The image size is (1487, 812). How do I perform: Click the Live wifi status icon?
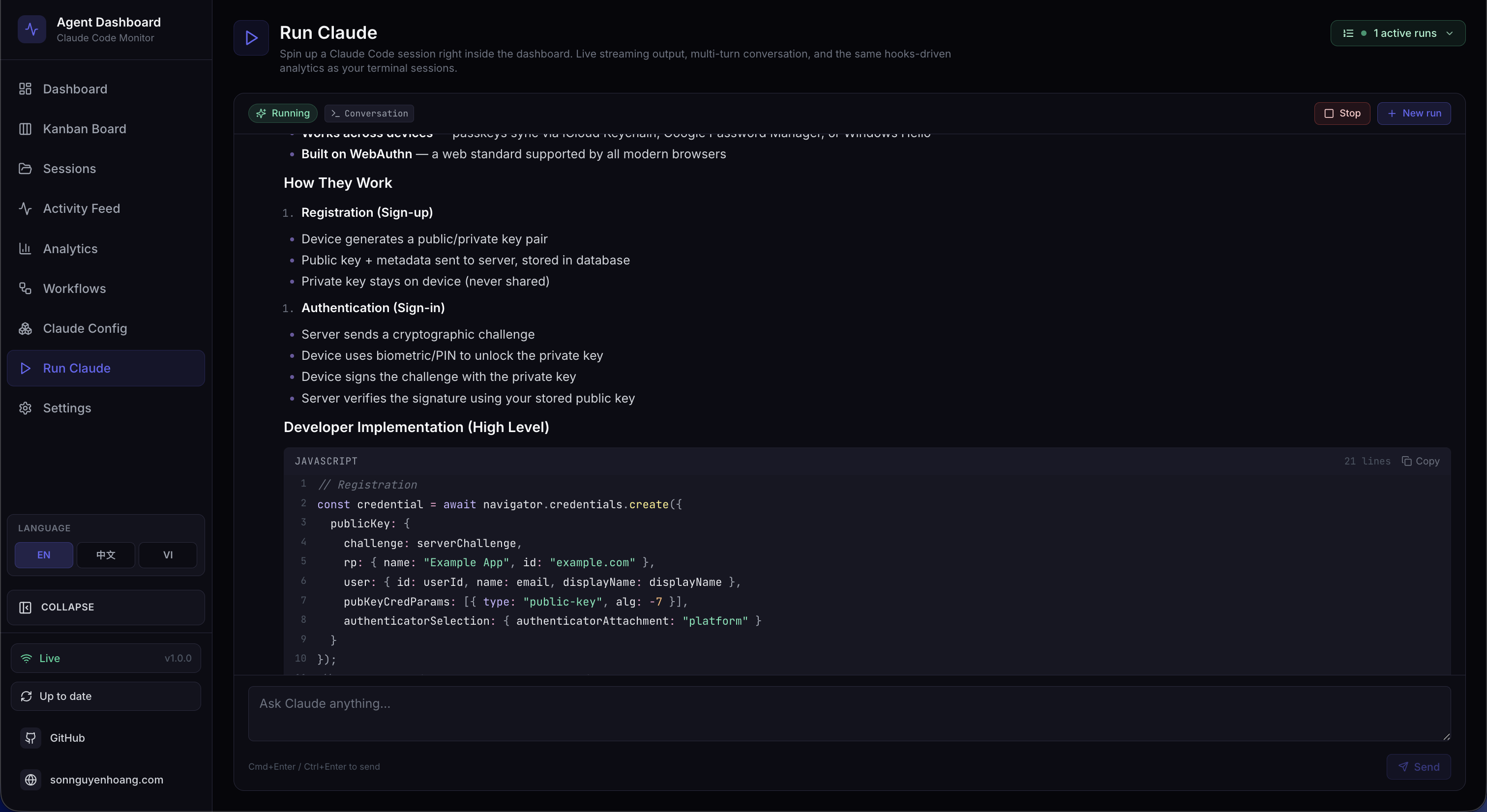pos(26,659)
